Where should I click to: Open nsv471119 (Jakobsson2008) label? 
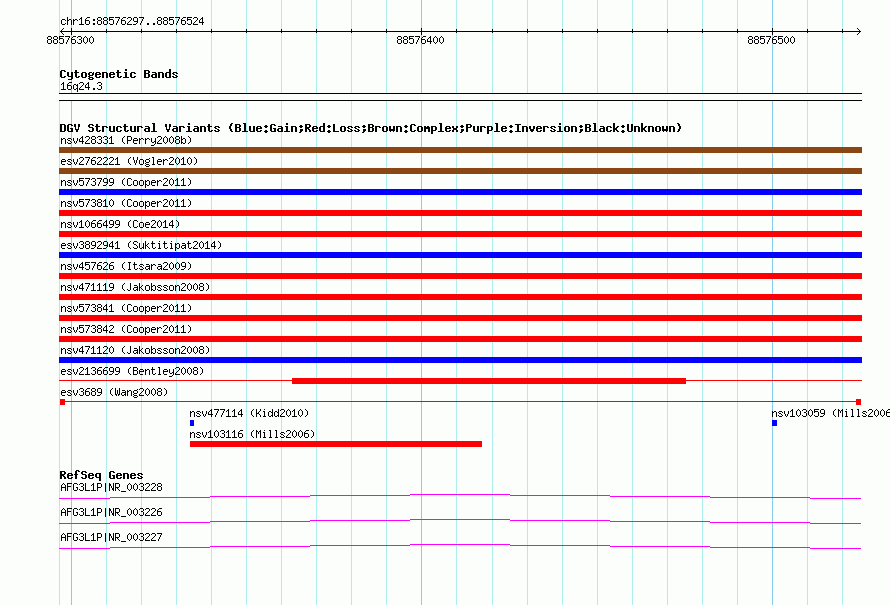(135, 287)
